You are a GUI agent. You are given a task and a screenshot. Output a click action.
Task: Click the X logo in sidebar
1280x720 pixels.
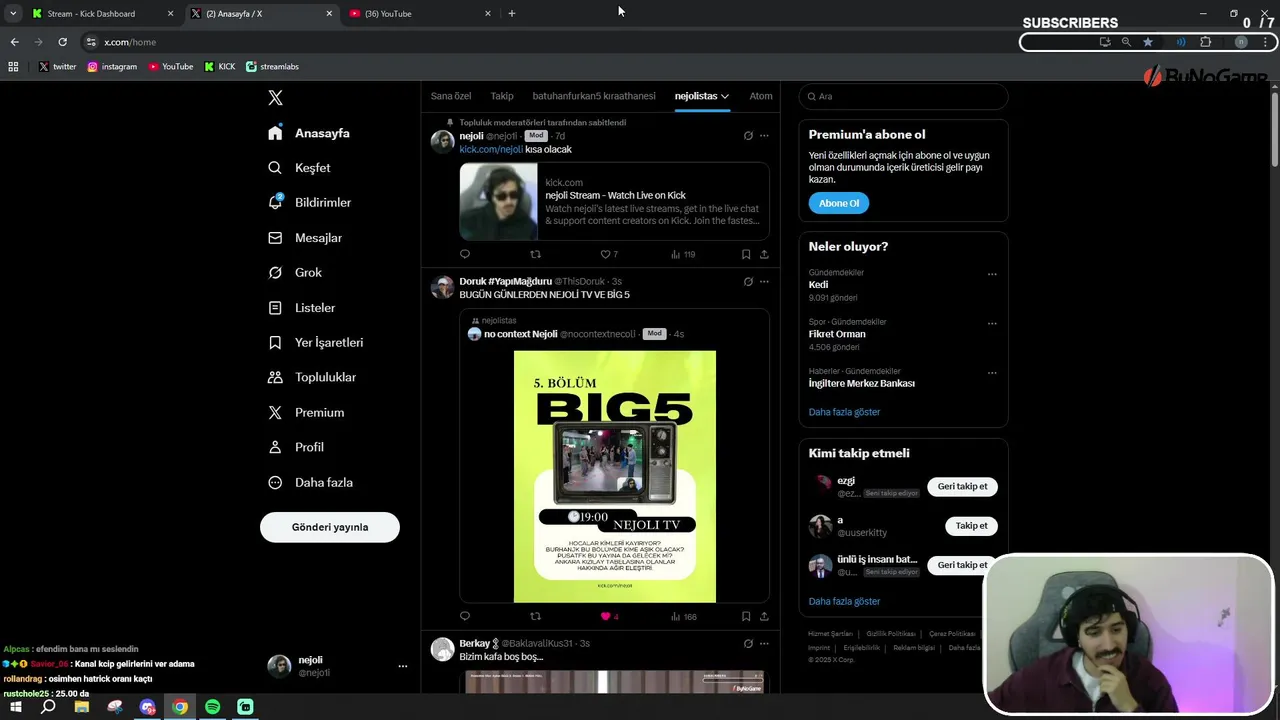[275, 98]
